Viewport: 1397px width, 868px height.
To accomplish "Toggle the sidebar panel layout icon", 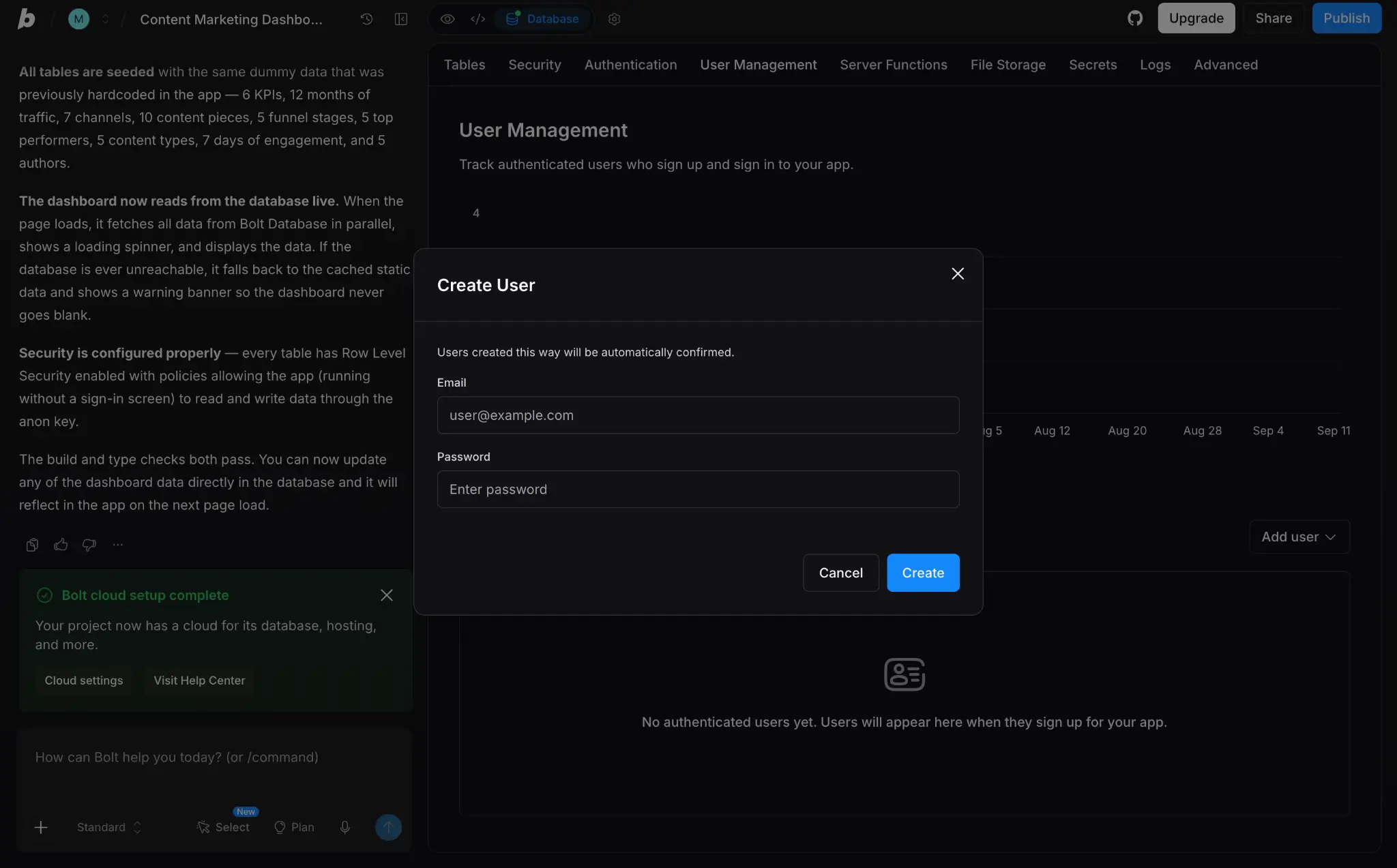I will (x=401, y=19).
